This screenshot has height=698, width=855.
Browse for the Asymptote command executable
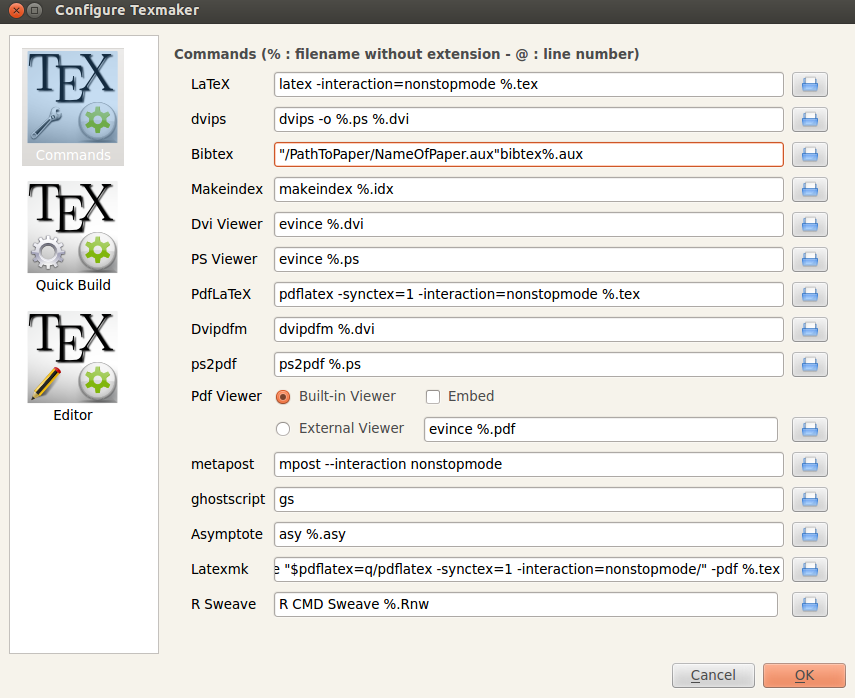coord(810,534)
